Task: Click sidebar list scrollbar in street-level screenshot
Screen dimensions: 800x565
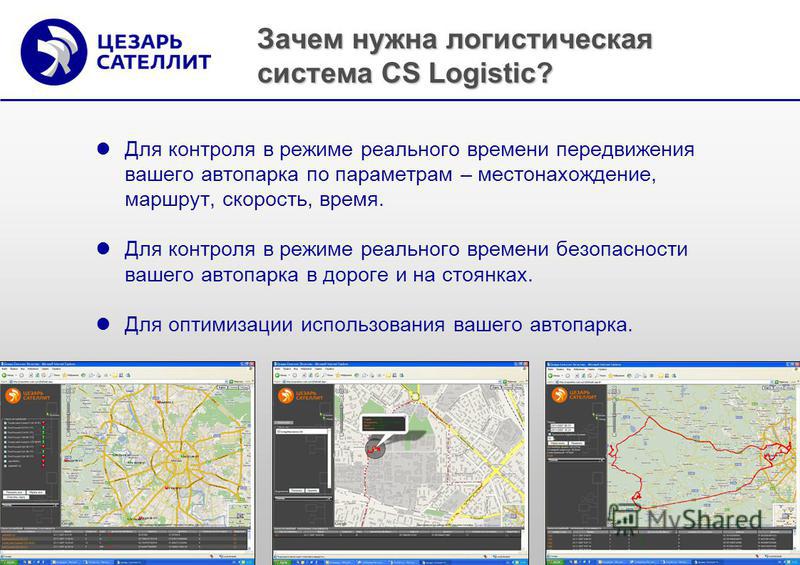Action: pos(329,458)
